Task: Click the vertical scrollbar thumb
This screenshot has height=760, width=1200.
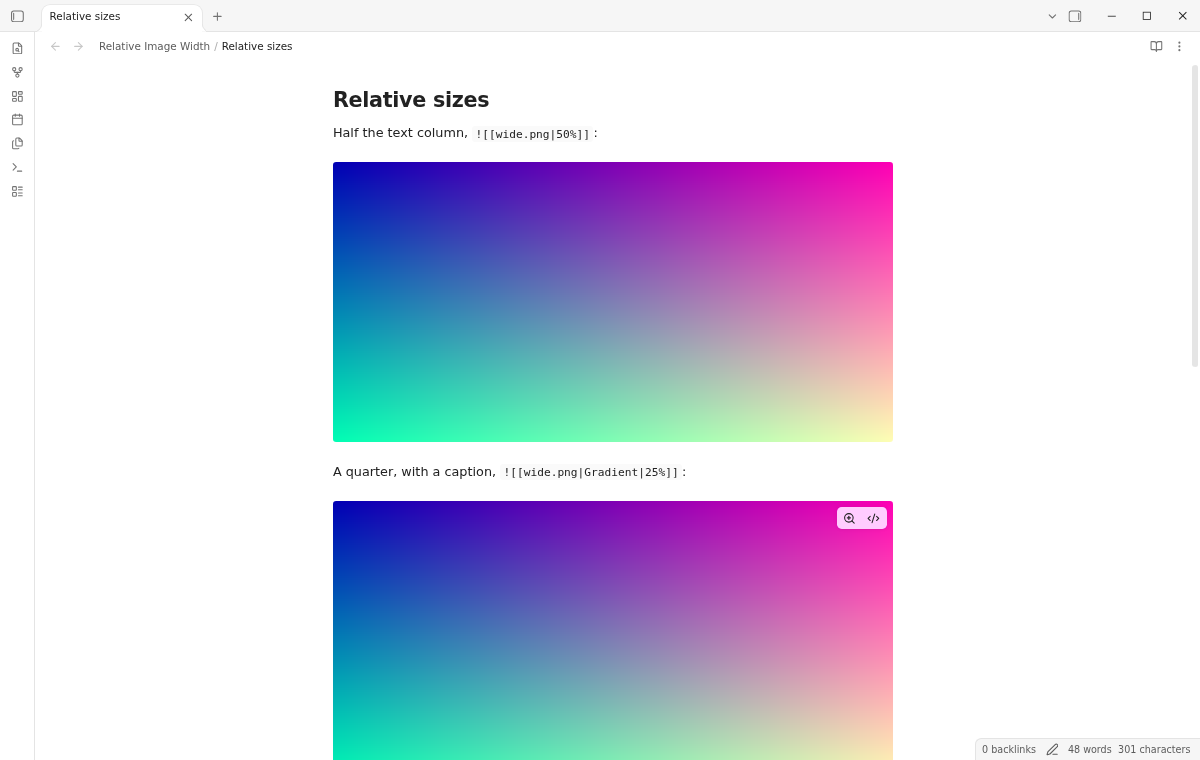Action: click(1195, 216)
